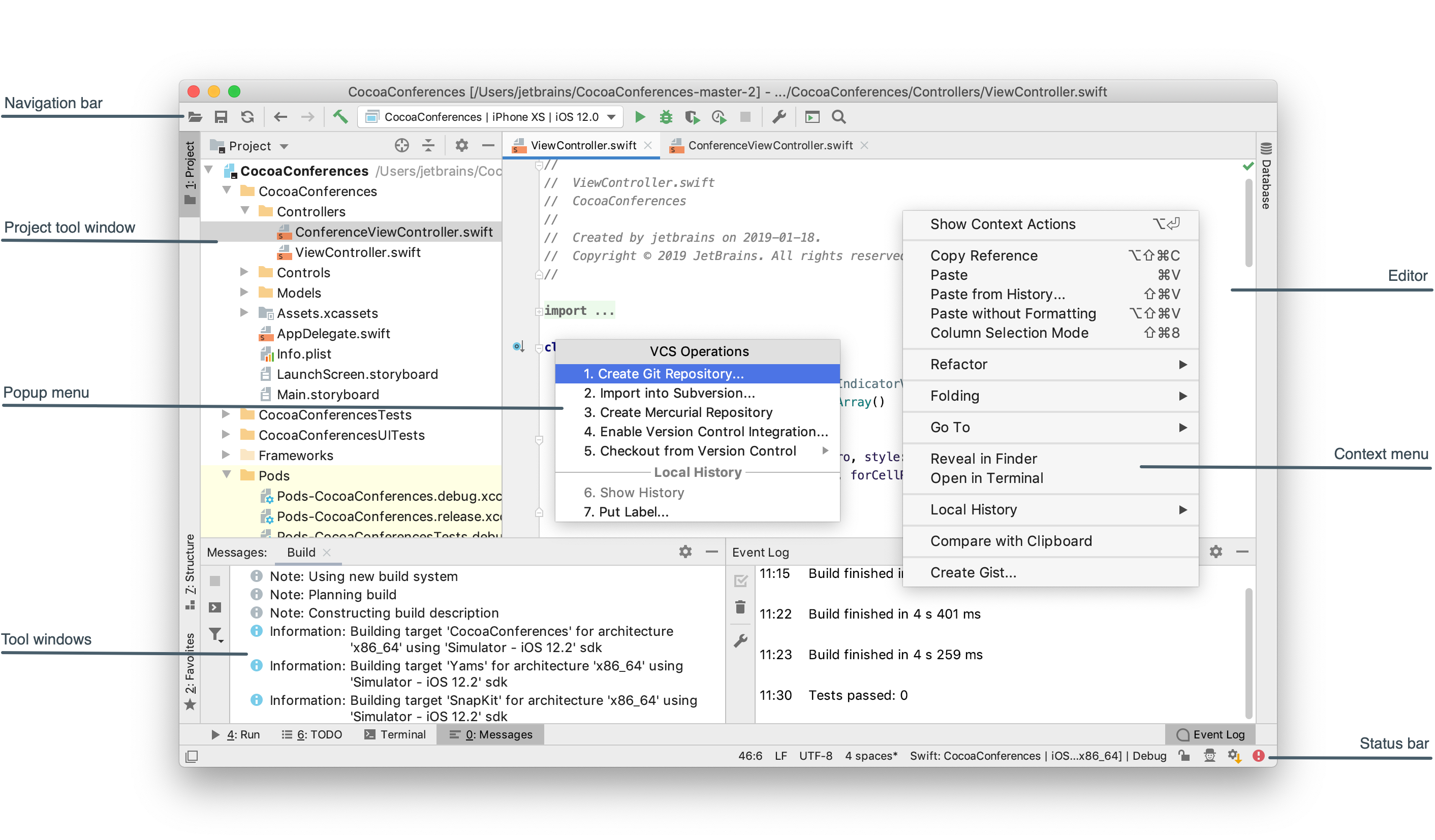Toggle the Event Log button in bottom bar
1435x840 pixels.
pos(1210,735)
